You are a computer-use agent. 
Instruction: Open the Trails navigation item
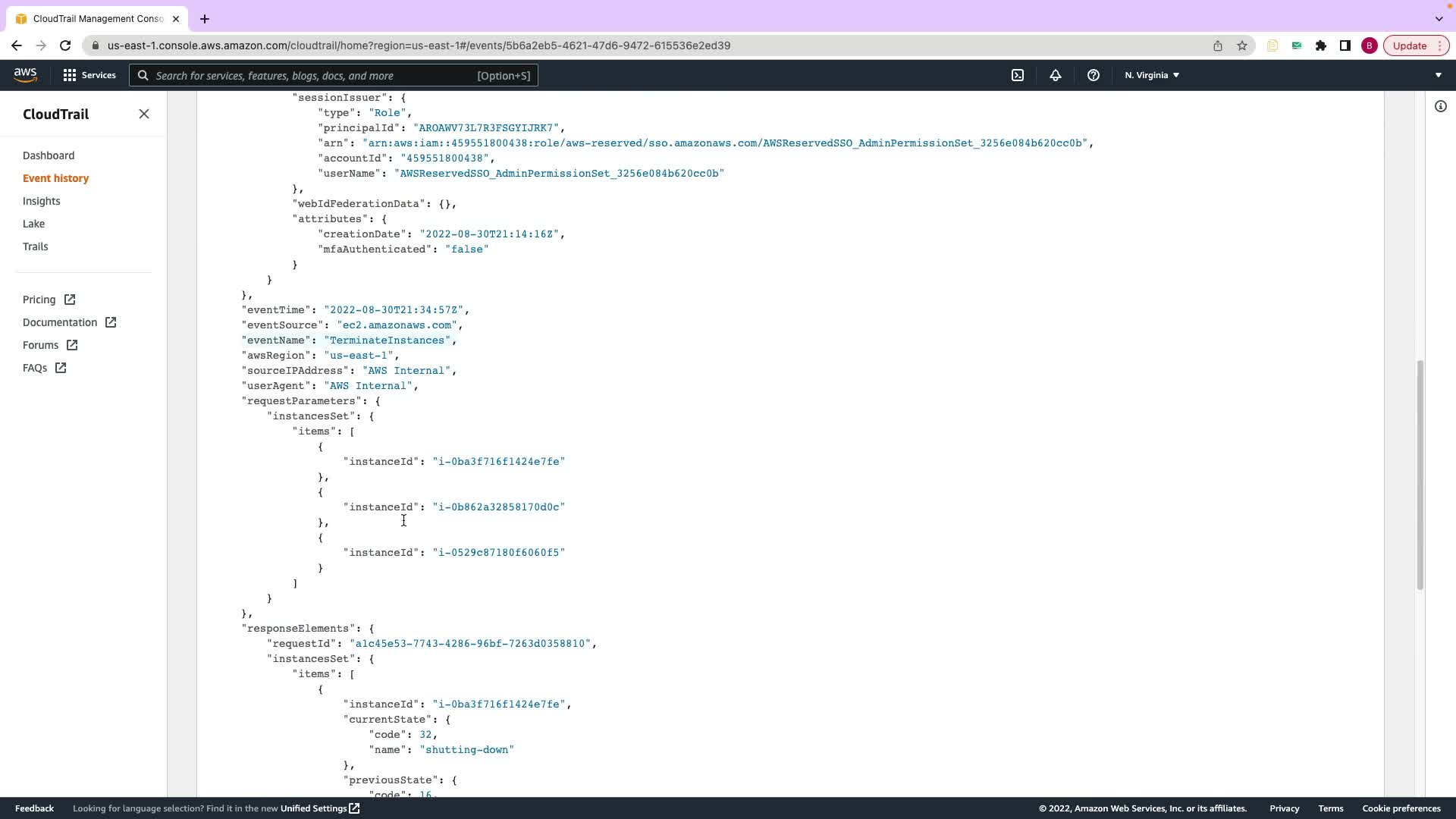click(36, 246)
